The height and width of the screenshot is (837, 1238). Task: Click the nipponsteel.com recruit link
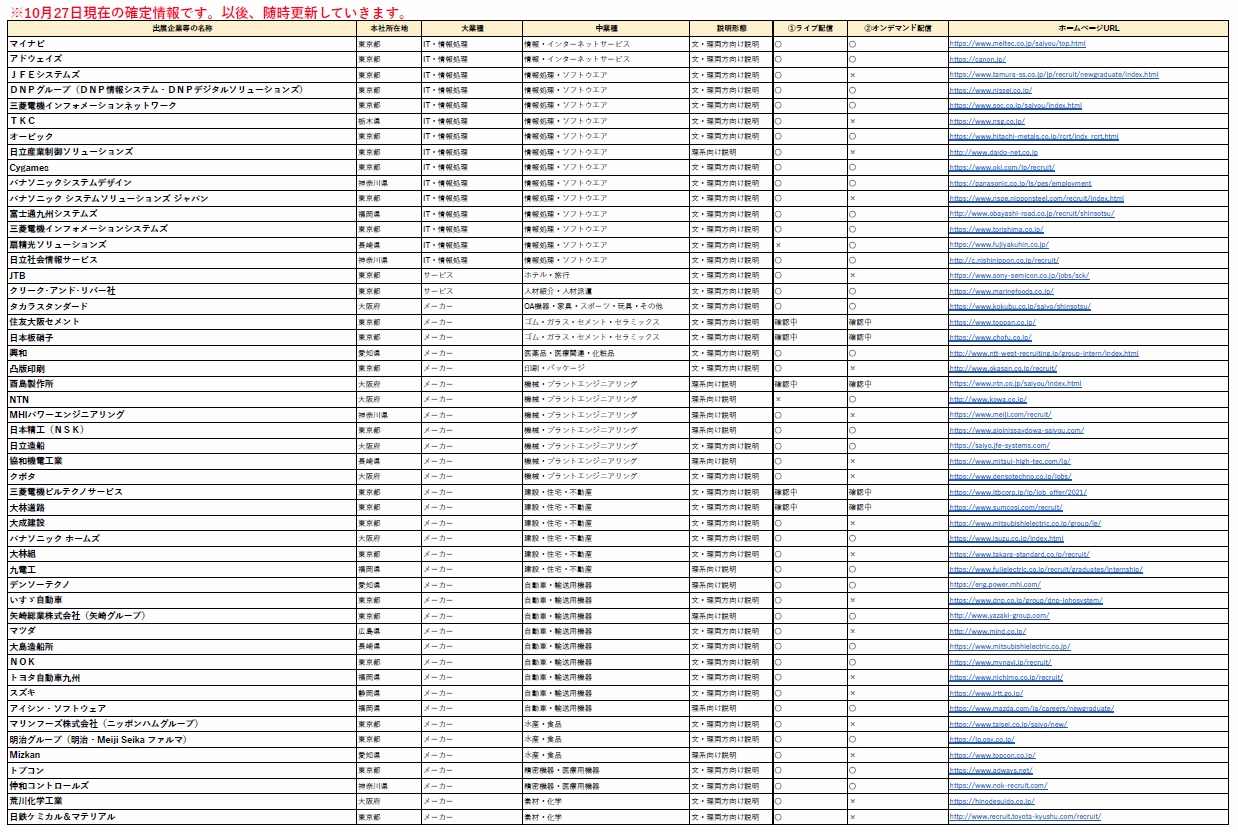[x=1036, y=199]
